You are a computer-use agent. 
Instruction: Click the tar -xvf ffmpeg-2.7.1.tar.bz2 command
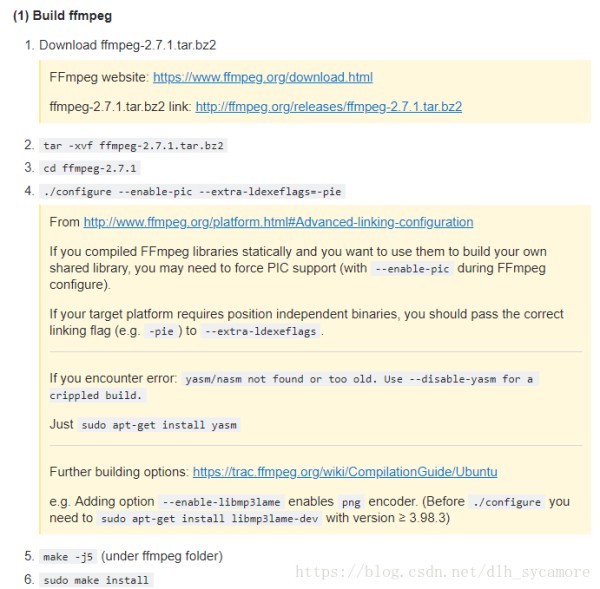pyautogui.click(x=133, y=146)
